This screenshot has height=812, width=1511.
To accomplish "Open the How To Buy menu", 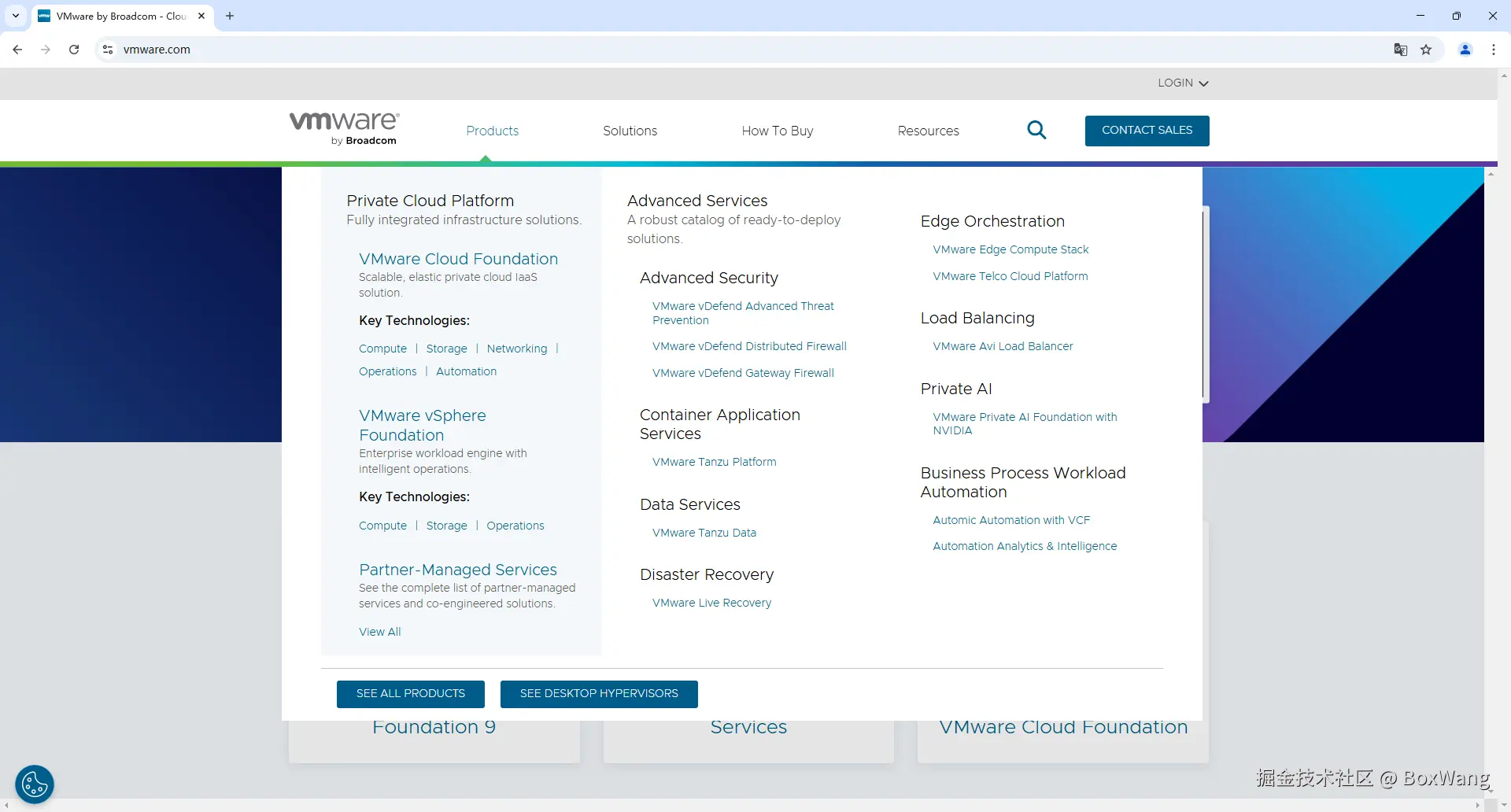I will tap(778, 131).
